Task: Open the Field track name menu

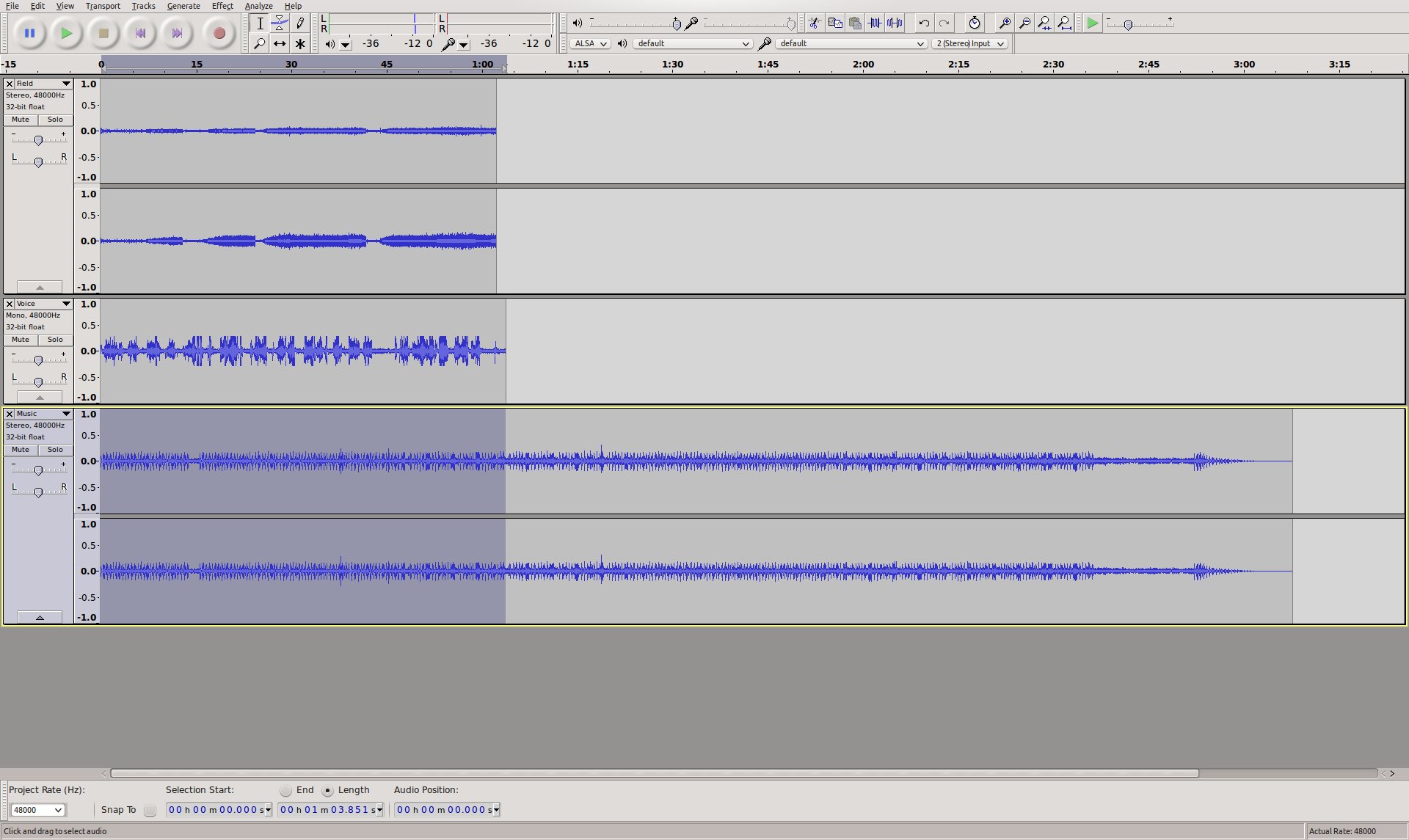Action: [44, 84]
